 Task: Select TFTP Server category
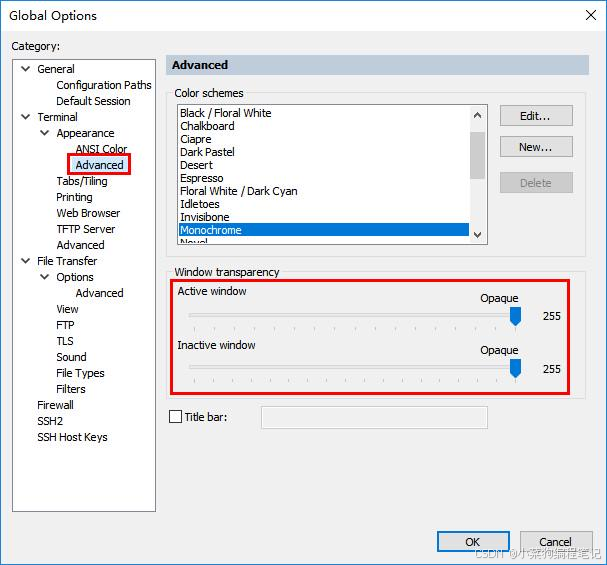pyautogui.click(x=86, y=229)
